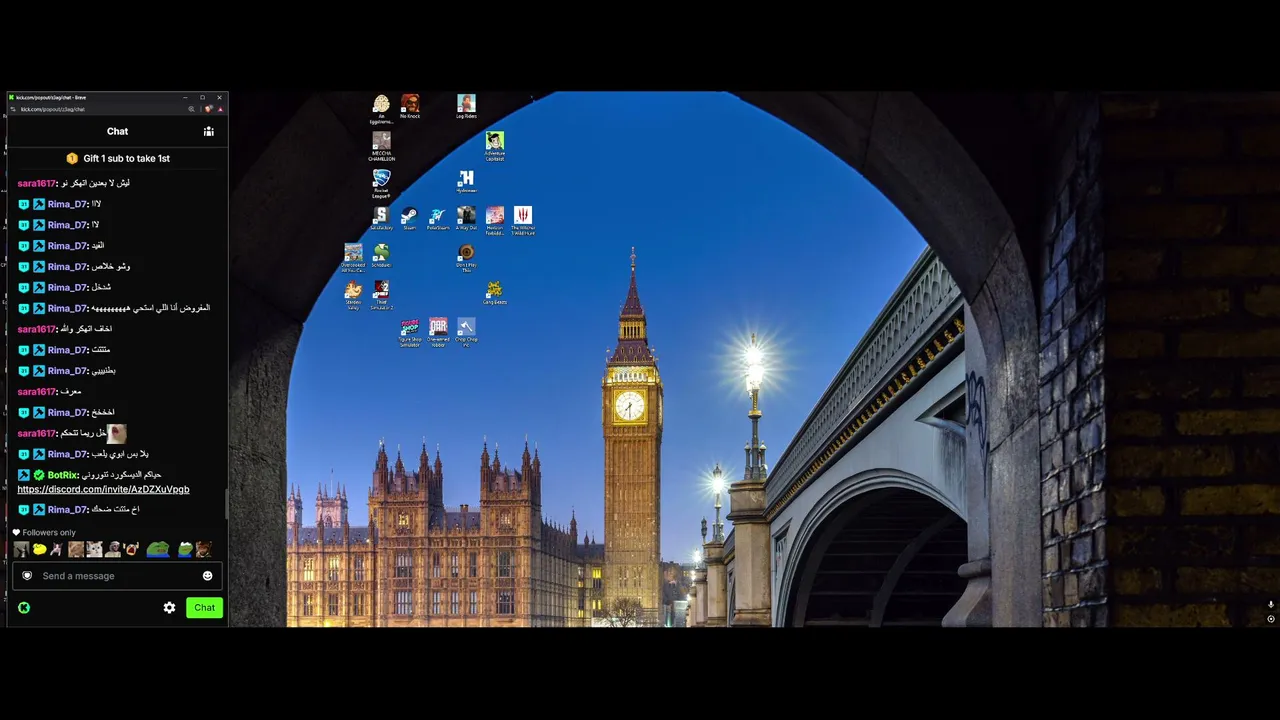Viewport: 1280px width, 720px height.
Task: Click the verified checkmark beside BotRix
Action: [39, 475]
